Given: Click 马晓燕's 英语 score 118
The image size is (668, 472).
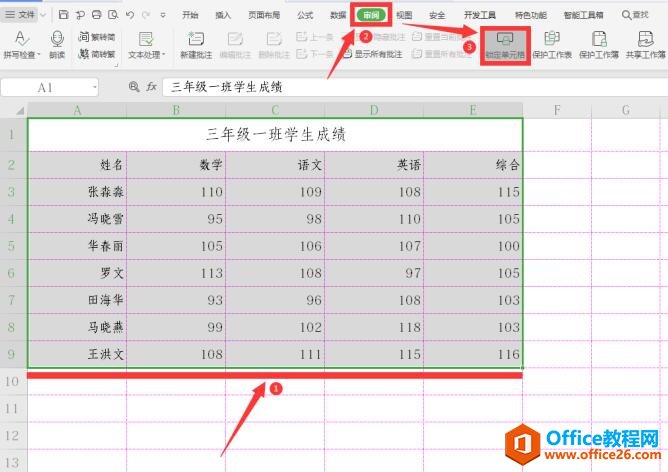Looking at the screenshot, I should (x=374, y=327).
